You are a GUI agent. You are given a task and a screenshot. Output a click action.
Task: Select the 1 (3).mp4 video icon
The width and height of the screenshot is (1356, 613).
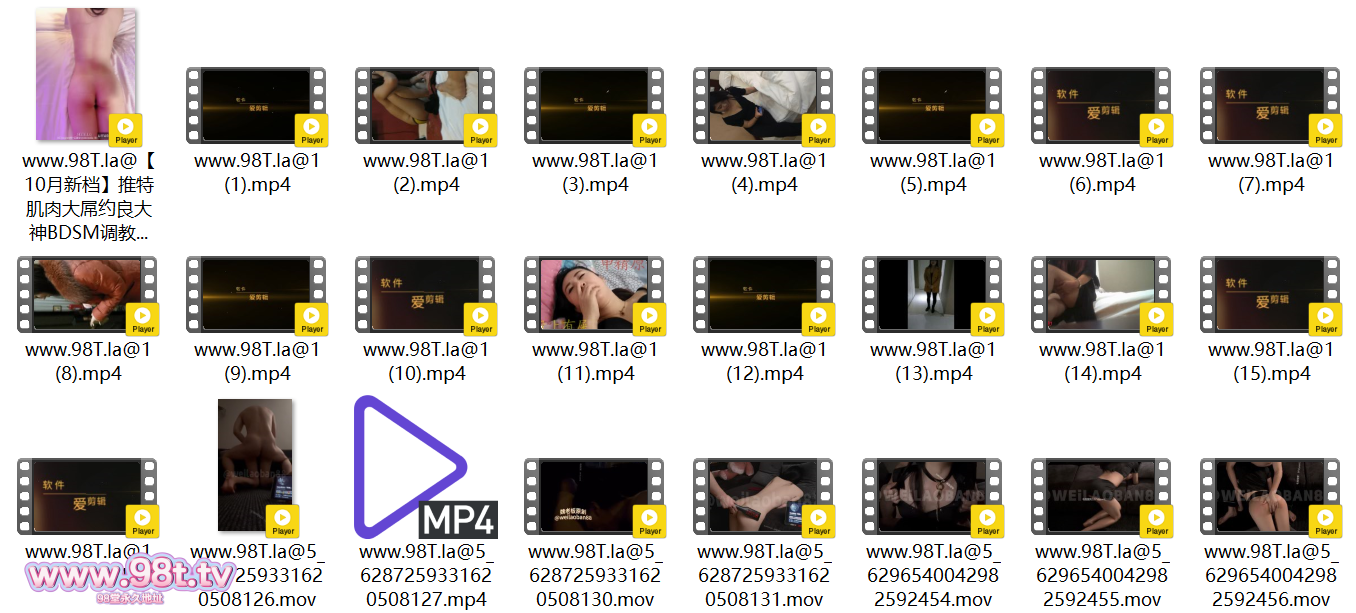pos(594,105)
